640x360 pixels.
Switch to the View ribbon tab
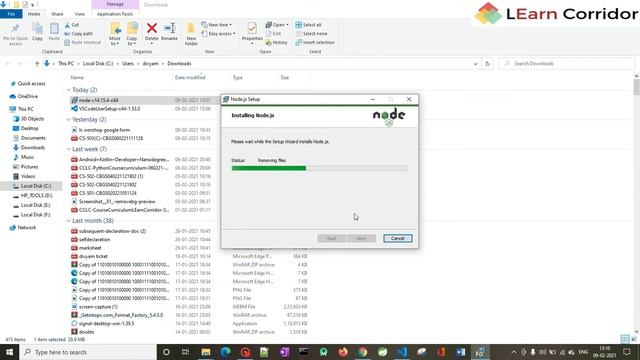point(80,14)
